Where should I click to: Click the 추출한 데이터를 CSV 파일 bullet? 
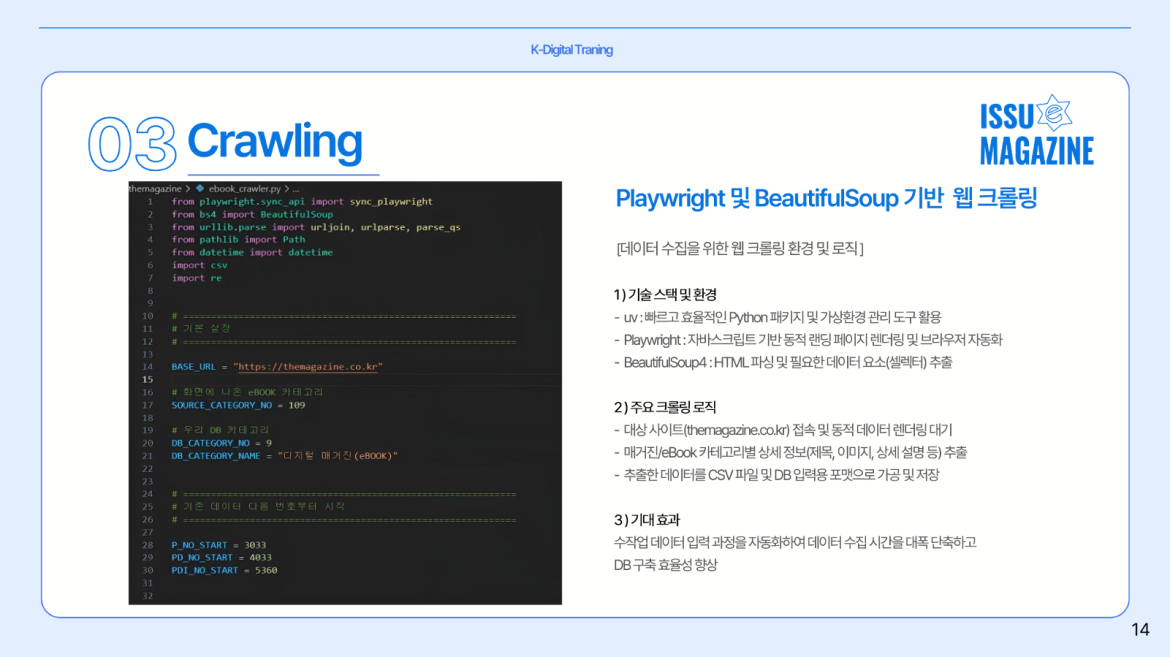pyautogui.click(x=776, y=475)
